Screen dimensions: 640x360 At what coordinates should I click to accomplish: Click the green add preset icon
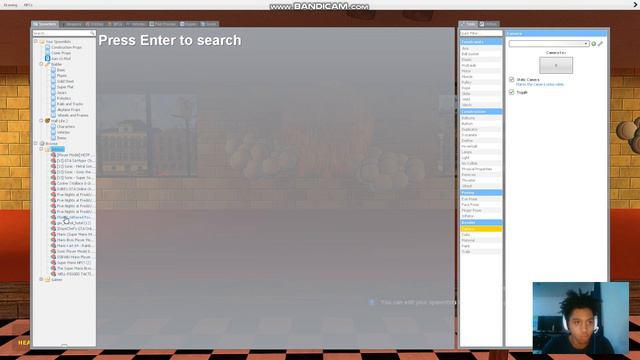click(x=593, y=44)
